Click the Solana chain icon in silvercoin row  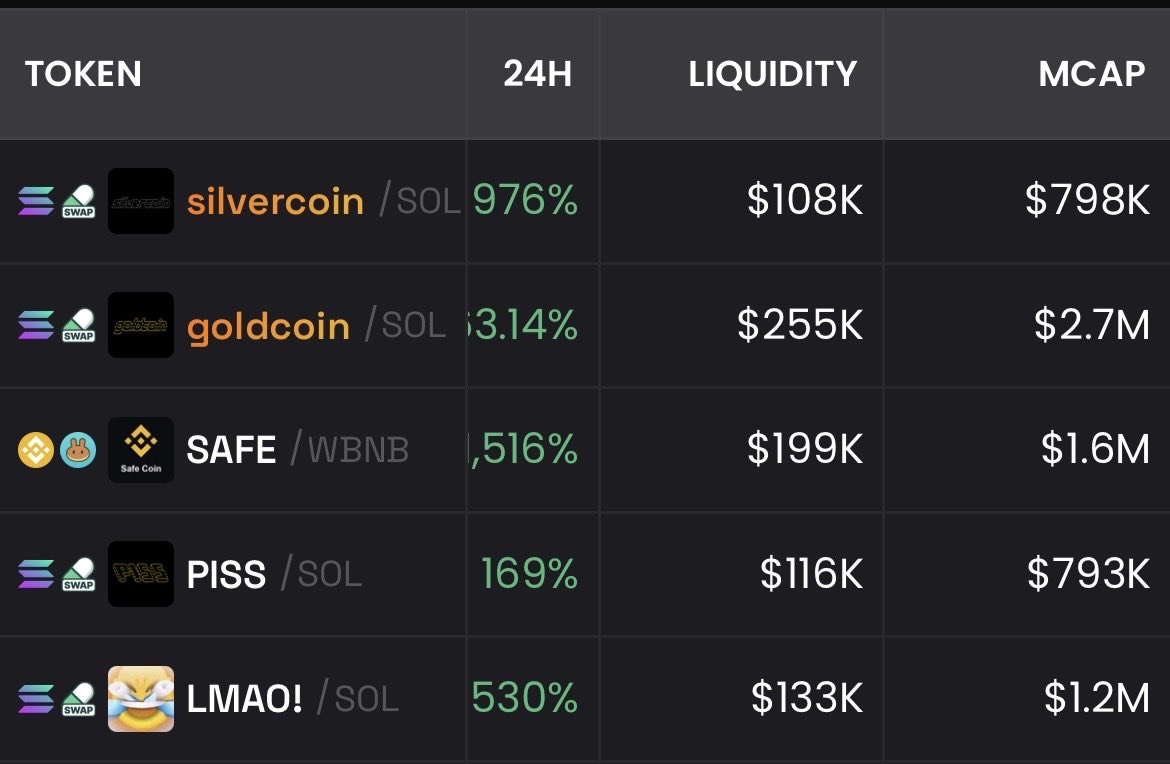[x=36, y=201]
